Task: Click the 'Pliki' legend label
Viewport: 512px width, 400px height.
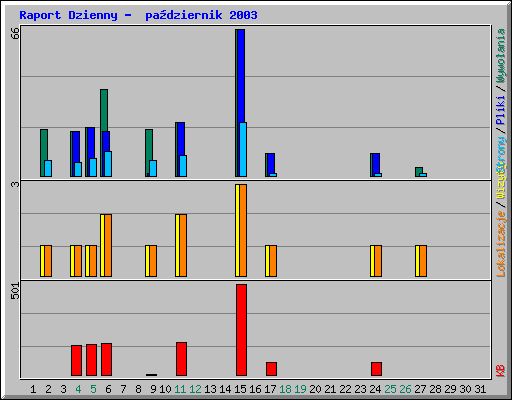Action: coord(500,111)
